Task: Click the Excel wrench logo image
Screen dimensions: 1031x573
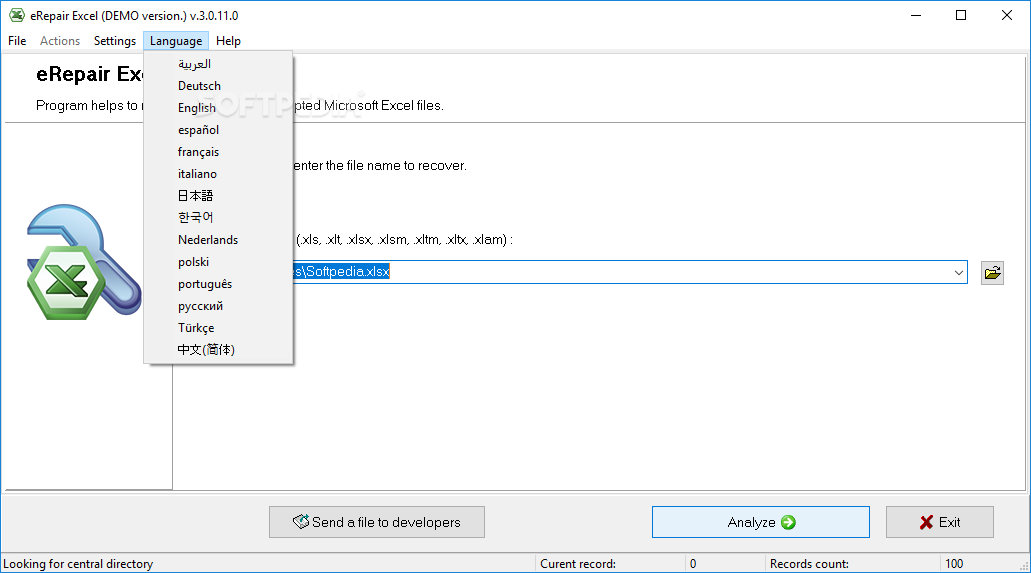Action: pos(84,262)
